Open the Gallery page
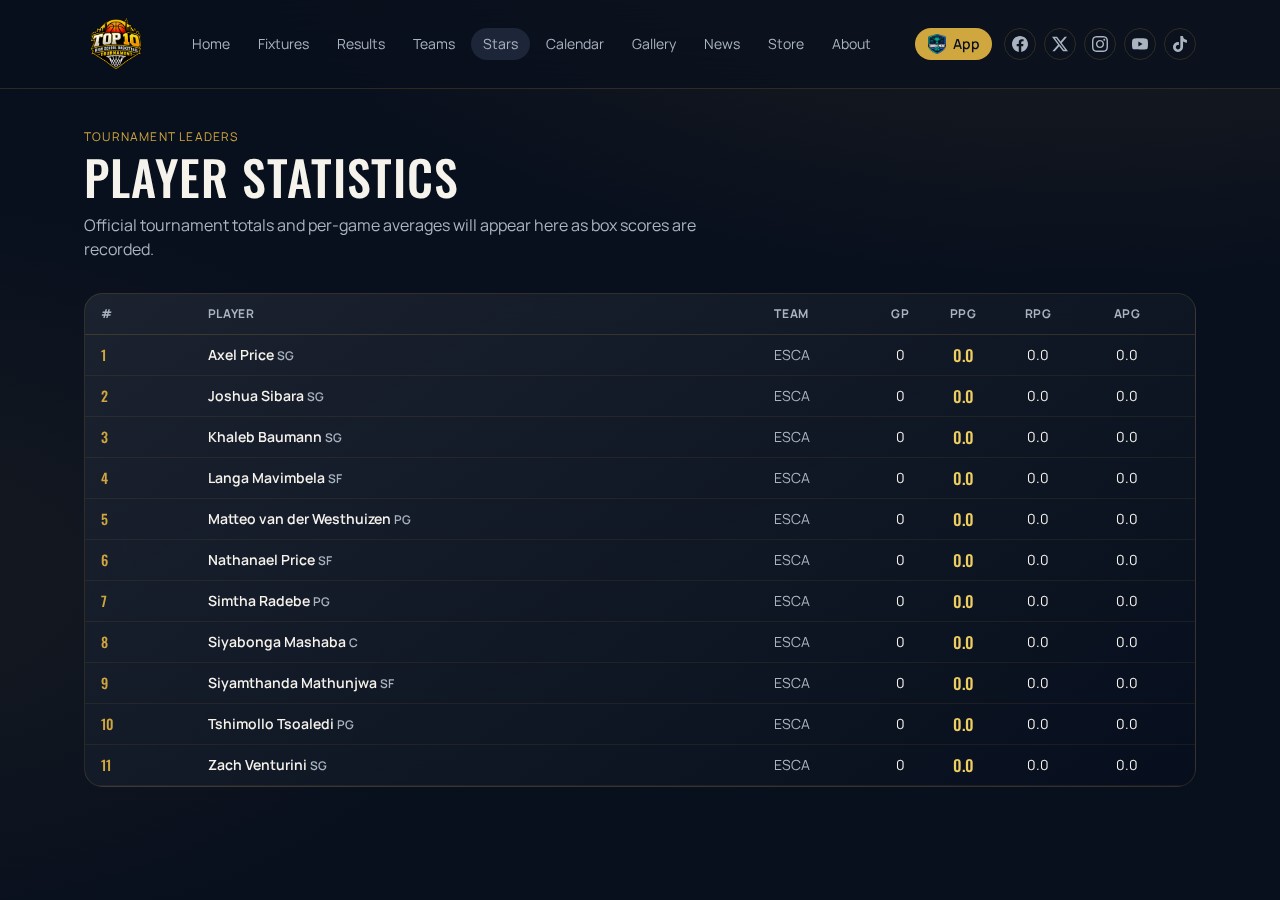This screenshot has height=900, width=1280. (654, 44)
